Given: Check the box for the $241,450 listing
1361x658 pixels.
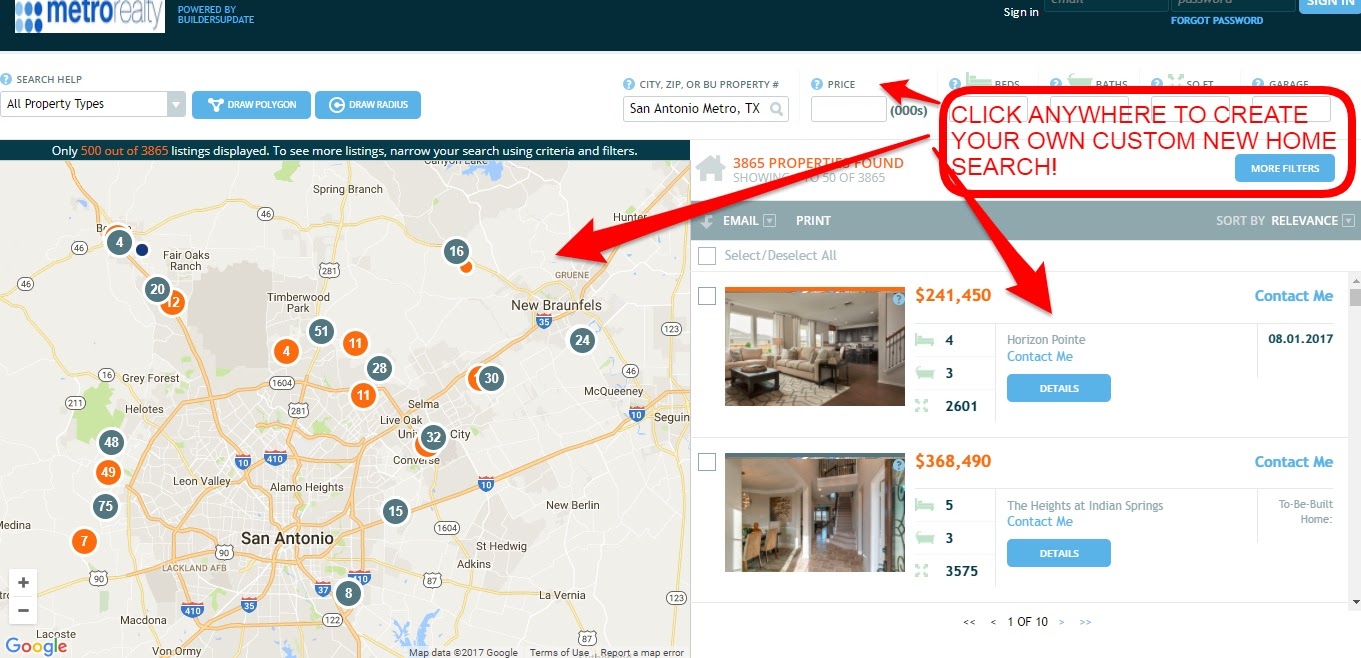Looking at the screenshot, I should (x=707, y=296).
